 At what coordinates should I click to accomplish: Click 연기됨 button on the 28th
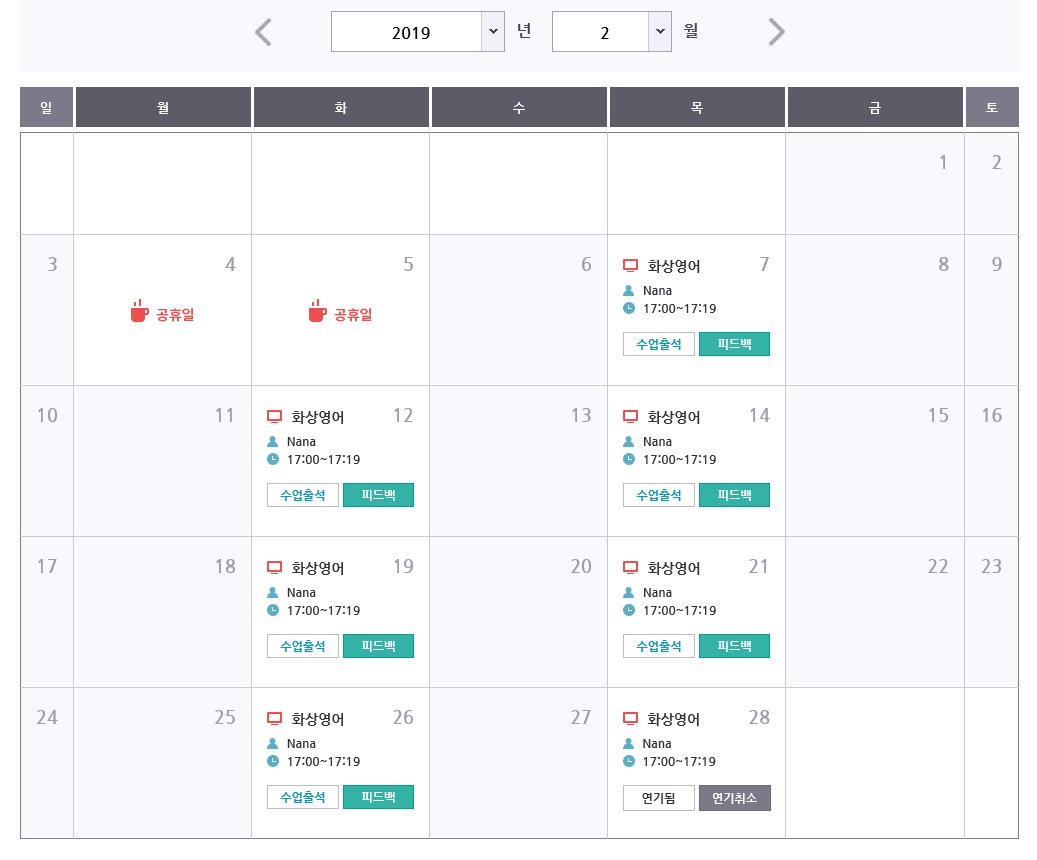(658, 798)
